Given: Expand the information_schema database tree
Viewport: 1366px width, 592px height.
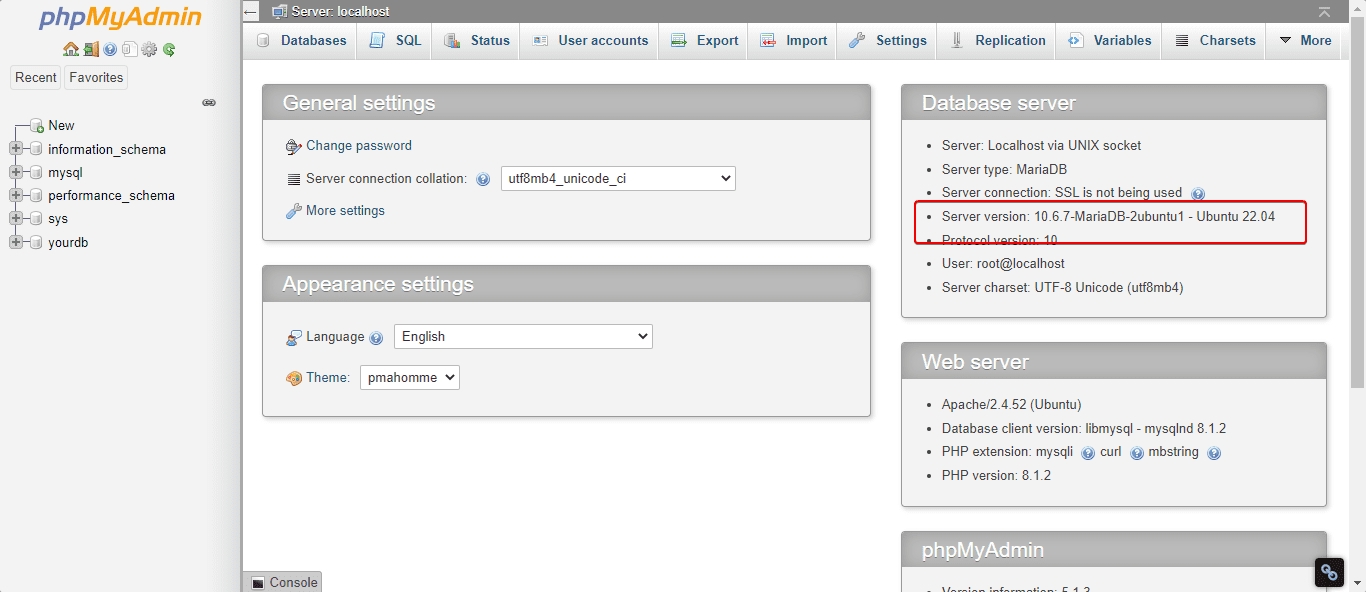Looking at the screenshot, I should [x=16, y=149].
